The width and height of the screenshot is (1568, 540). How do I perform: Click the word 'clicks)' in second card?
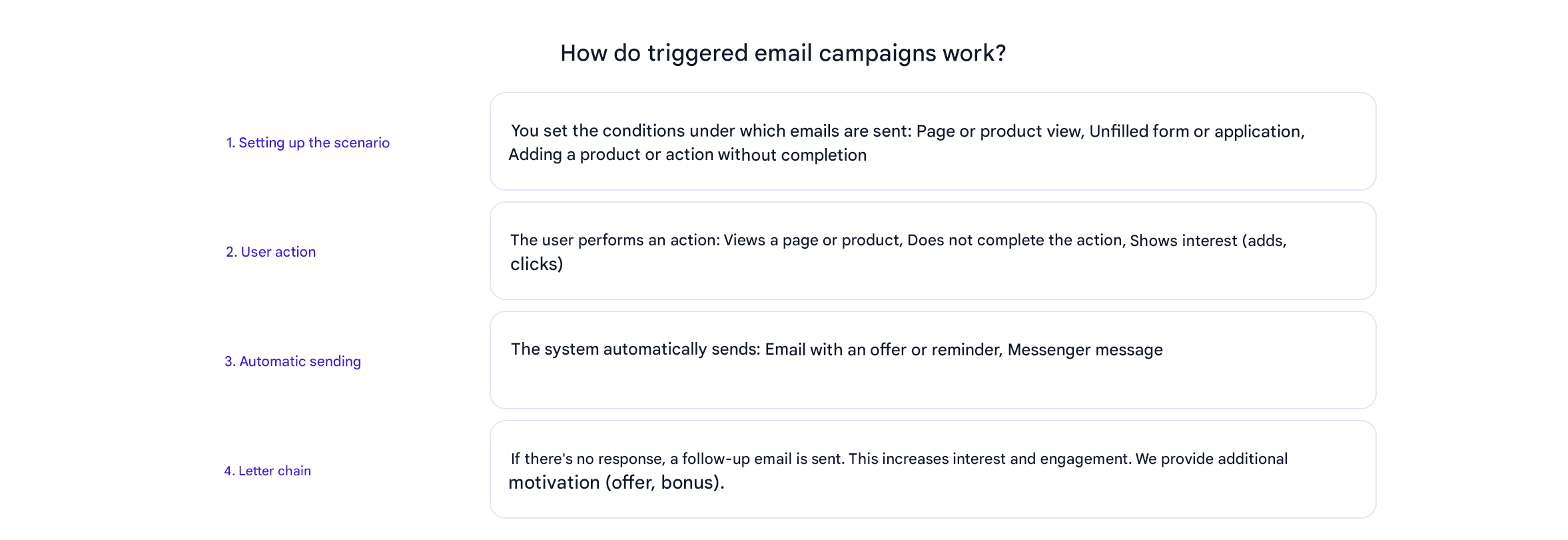[x=537, y=264]
